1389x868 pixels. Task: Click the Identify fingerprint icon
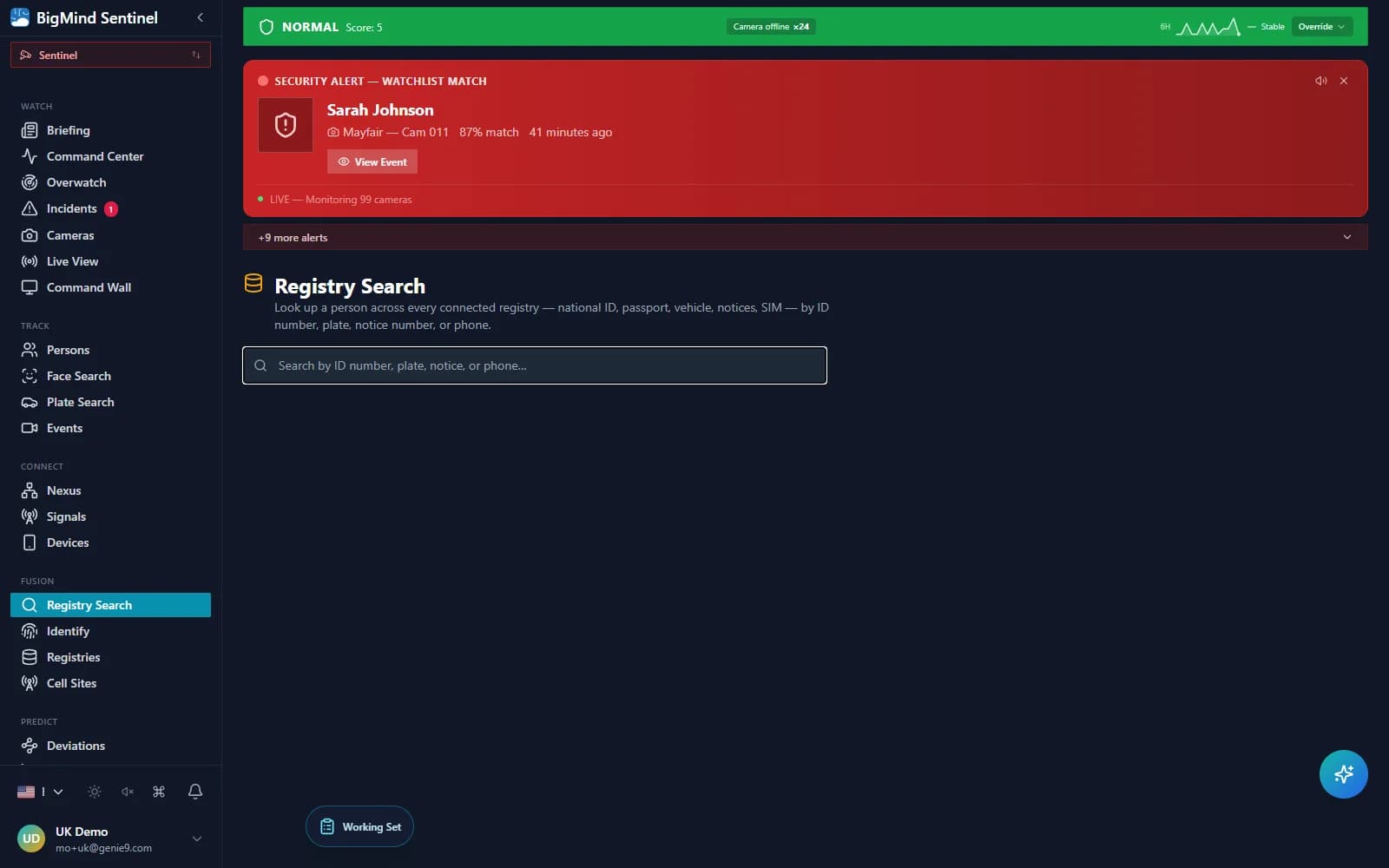(x=30, y=631)
